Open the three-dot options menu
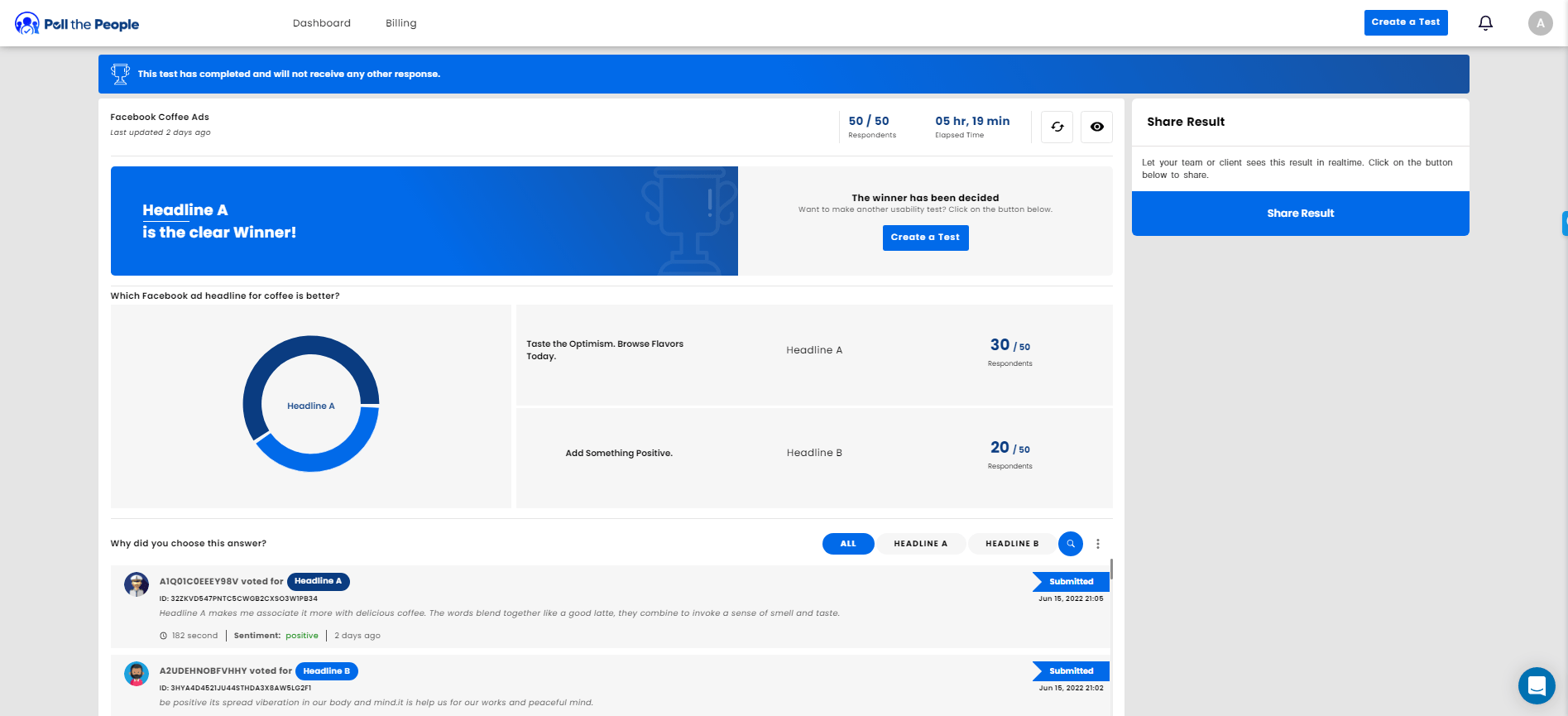The width and height of the screenshot is (1568, 716). [x=1098, y=544]
